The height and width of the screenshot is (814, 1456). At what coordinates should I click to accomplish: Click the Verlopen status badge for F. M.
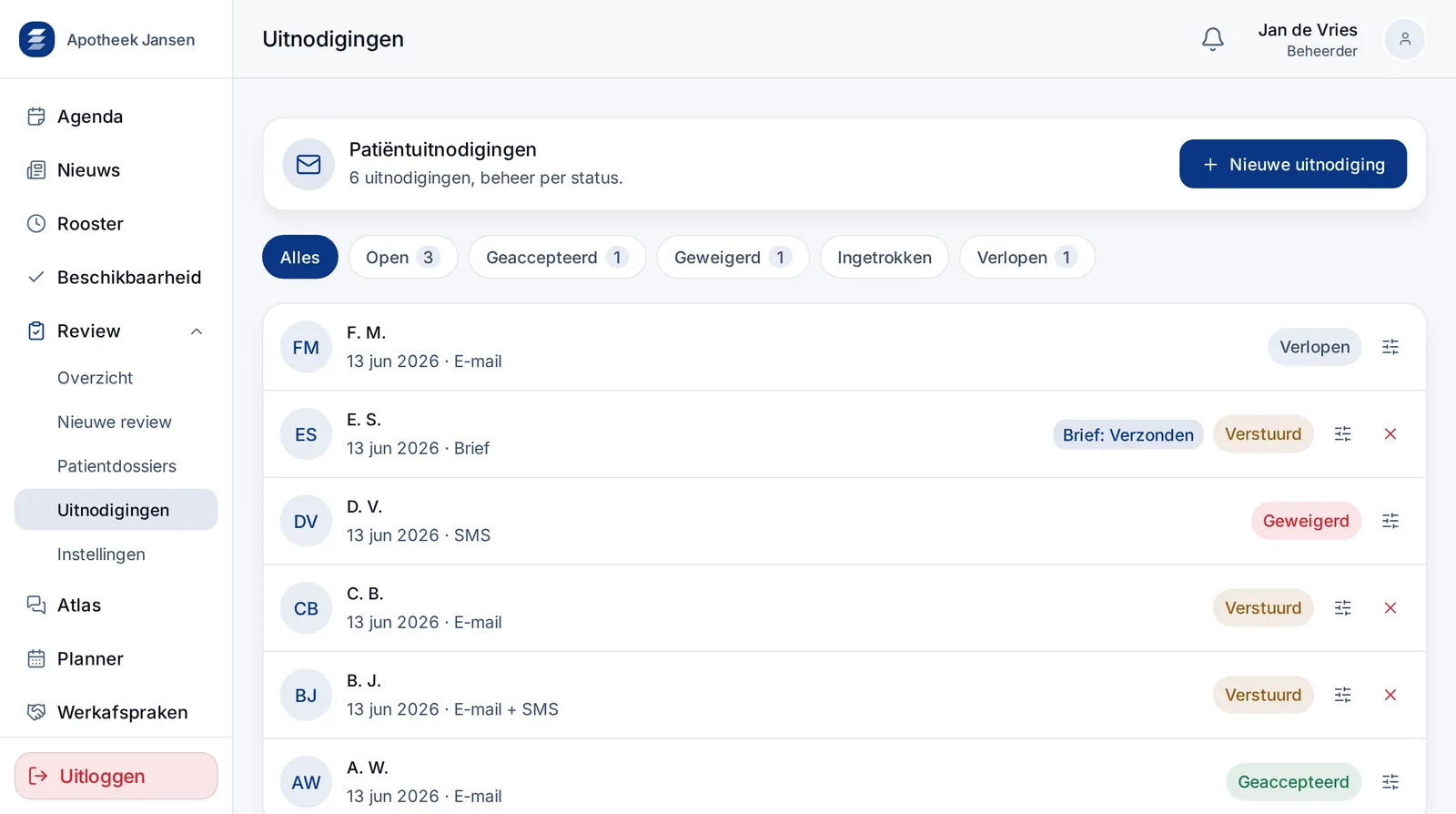[x=1314, y=347]
